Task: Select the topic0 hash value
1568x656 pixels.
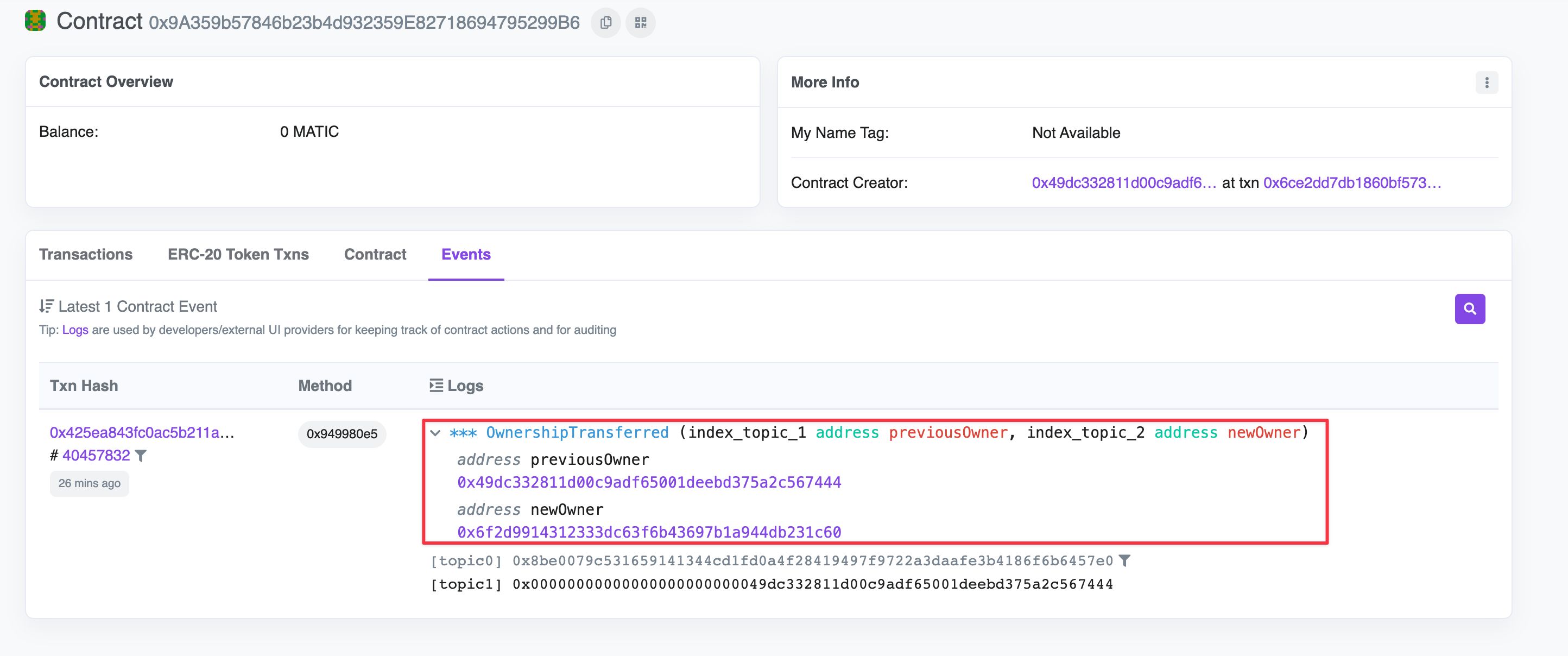Action: (813, 561)
